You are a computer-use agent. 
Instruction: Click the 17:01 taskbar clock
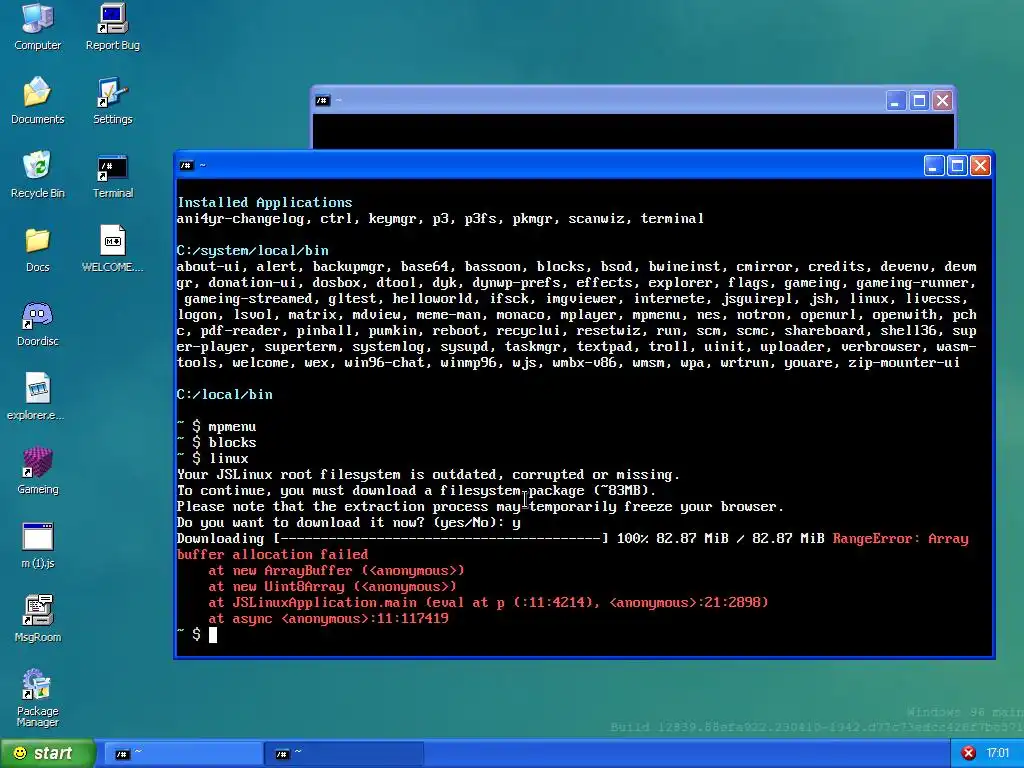pos(998,754)
